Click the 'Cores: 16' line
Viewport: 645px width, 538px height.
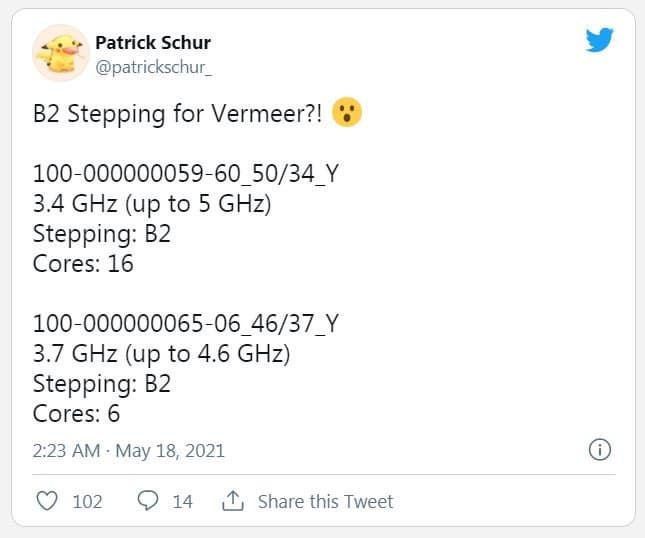pyautogui.click(x=83, y=264)
